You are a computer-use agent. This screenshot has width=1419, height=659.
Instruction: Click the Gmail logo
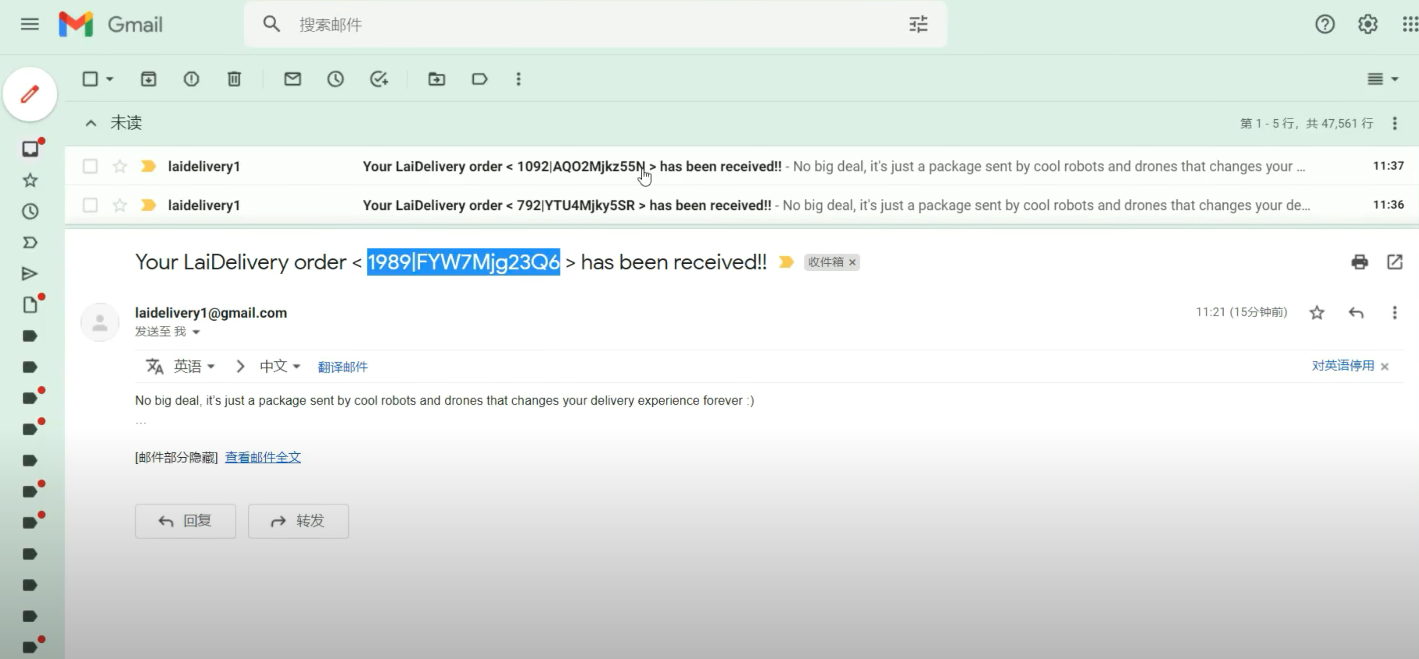pyautogui.click(x=111, y=24)
